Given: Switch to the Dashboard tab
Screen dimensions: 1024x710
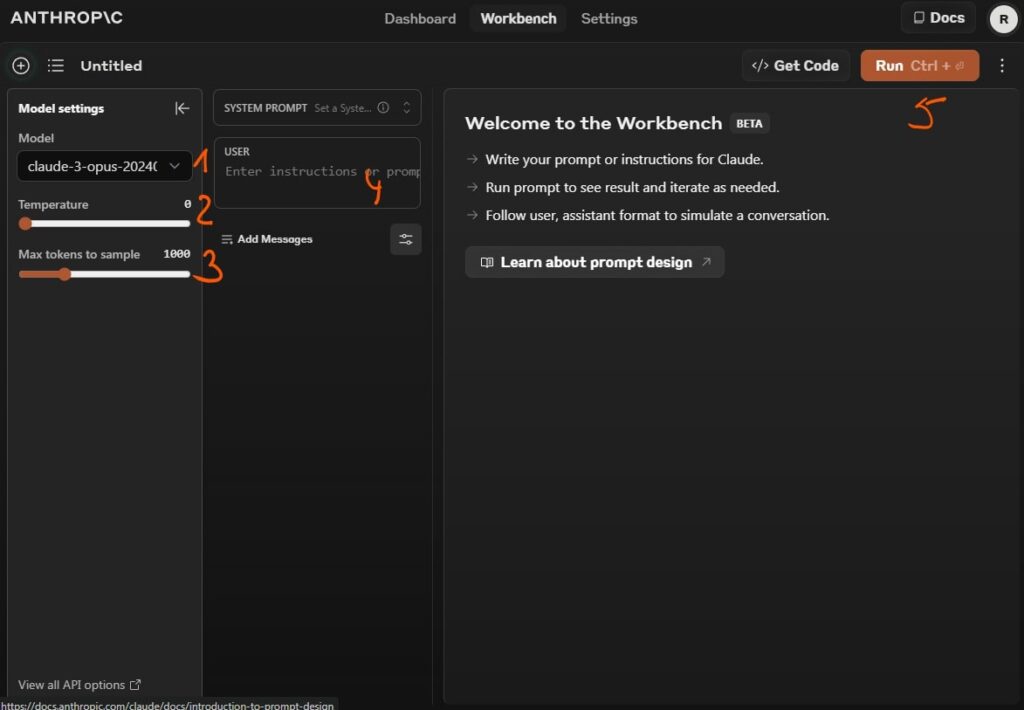Looking at the screenshot, I should coord(420,19).
